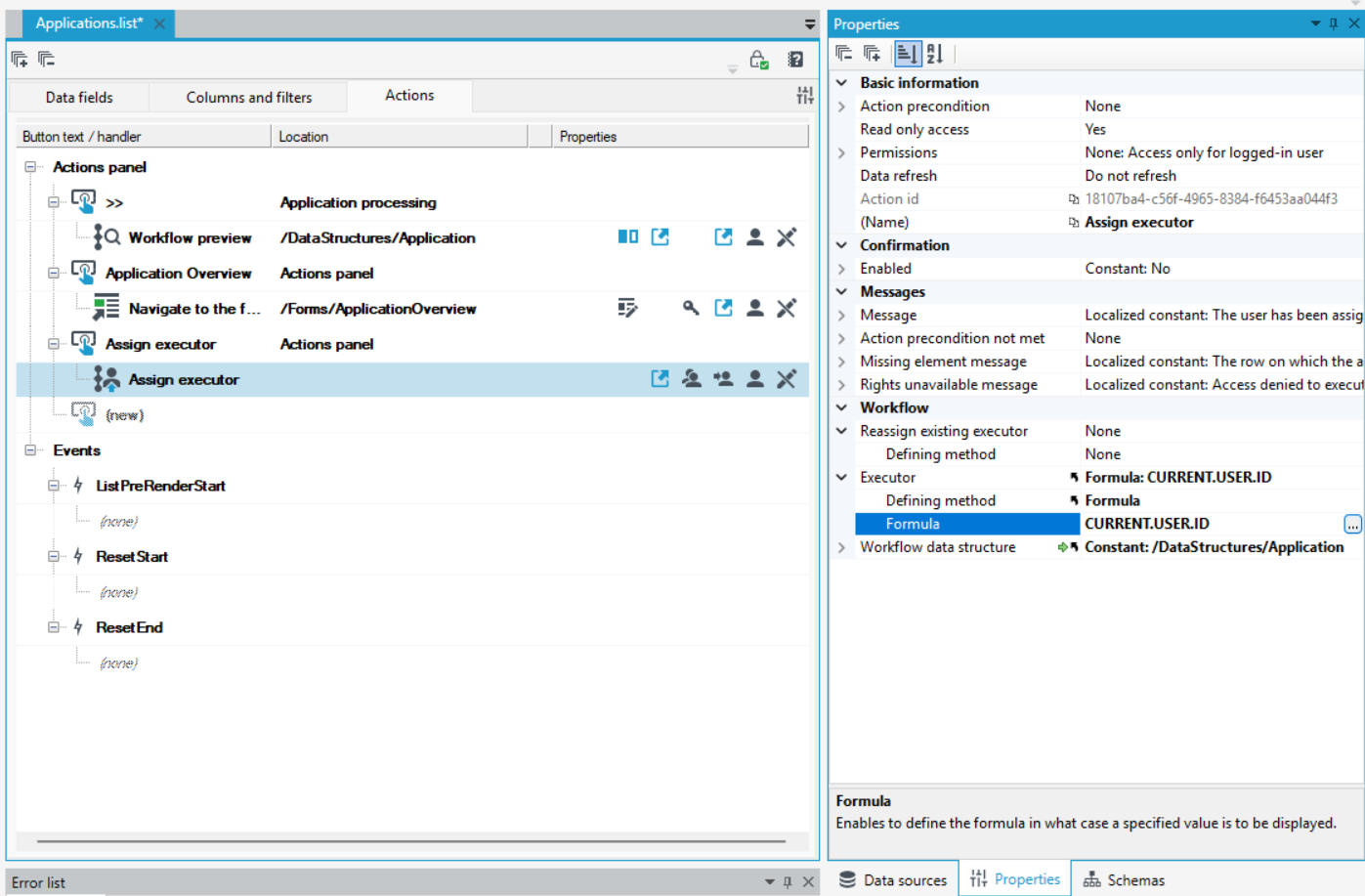Click crossed-pencil icon in Workflow preview row
Screen dimensions: 1365x896
pos(787,236)
